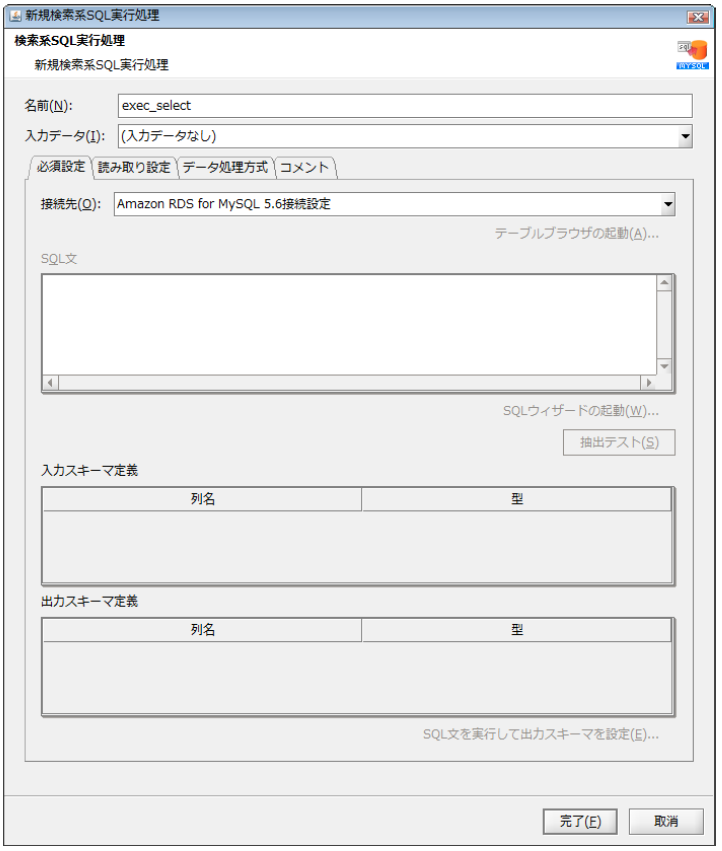
Task: Click the 名前 field containing exec_select
Action: (x=405, y=106)
